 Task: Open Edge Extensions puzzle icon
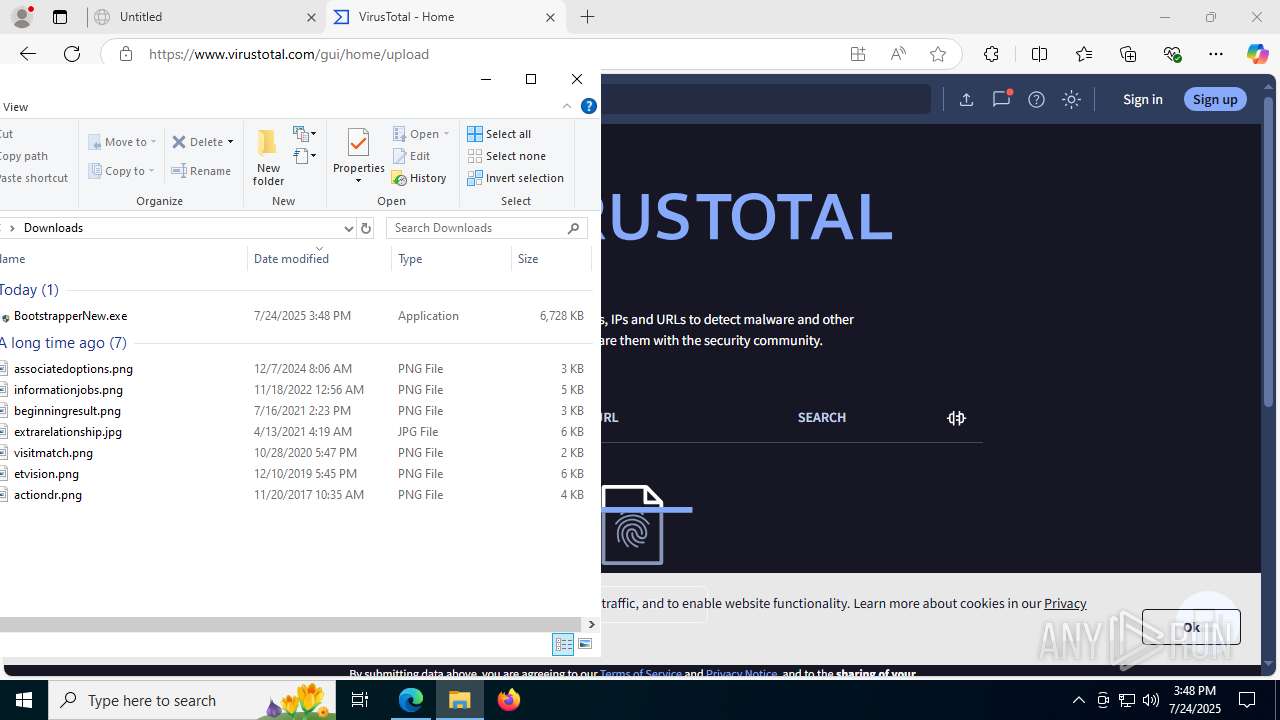click(x=991, y=54)
